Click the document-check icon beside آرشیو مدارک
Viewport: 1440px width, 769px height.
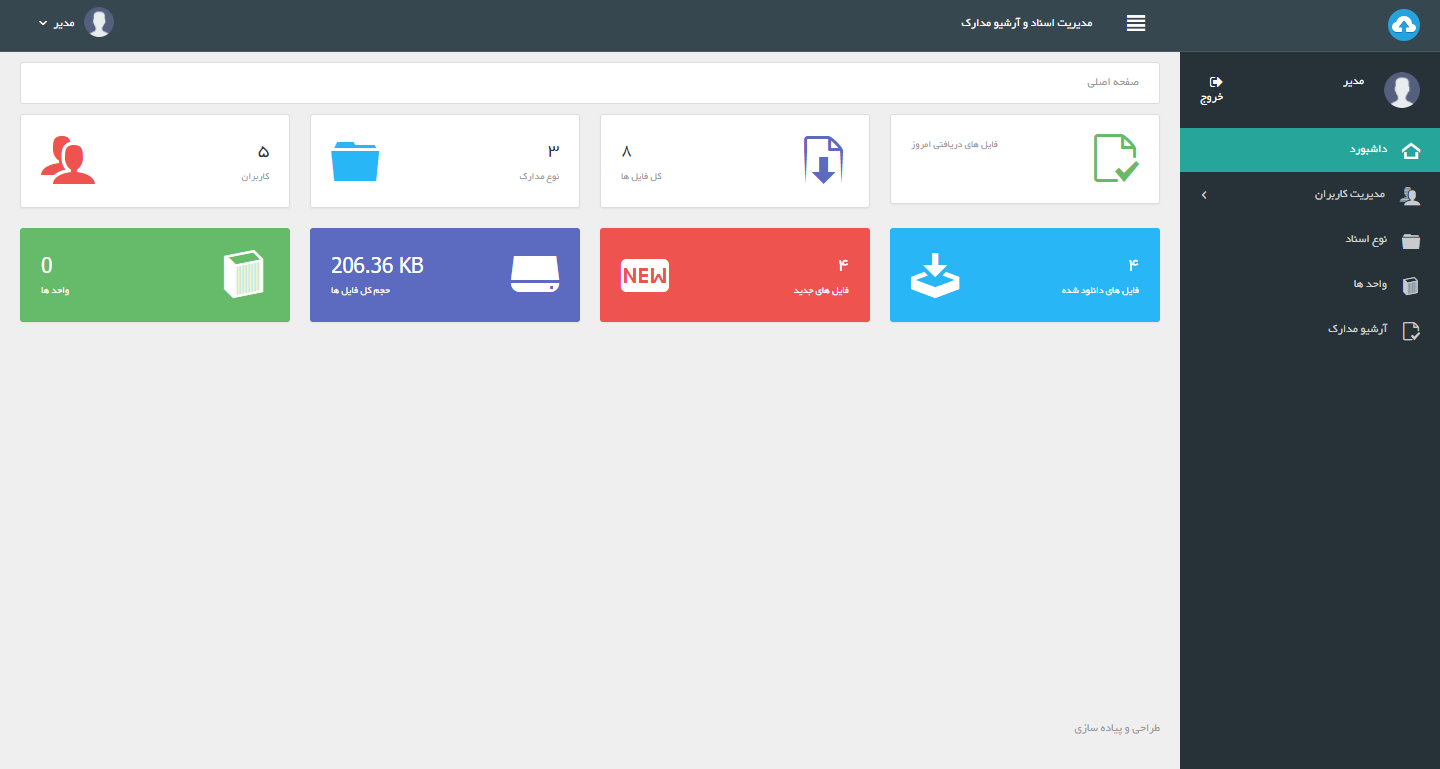point(1411,331)
